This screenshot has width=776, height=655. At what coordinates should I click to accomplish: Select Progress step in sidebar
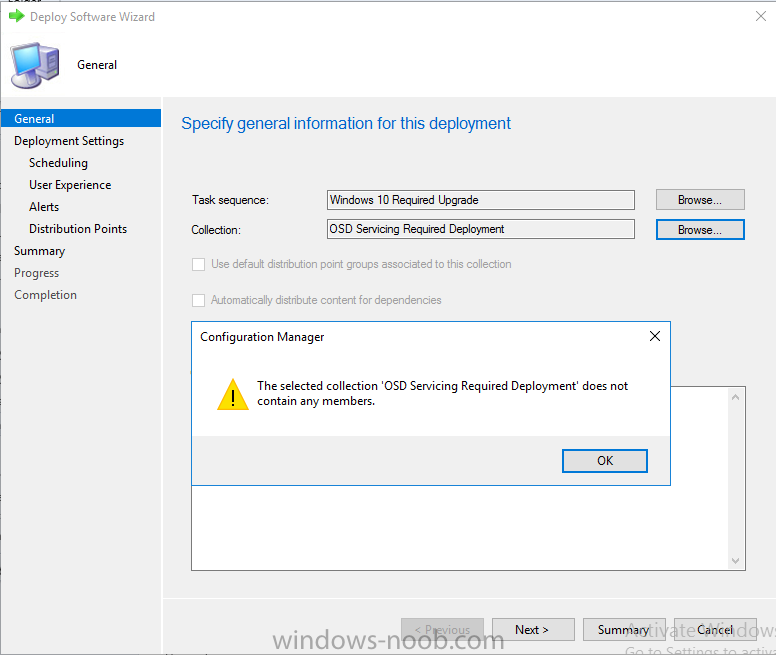pos(37,273)
